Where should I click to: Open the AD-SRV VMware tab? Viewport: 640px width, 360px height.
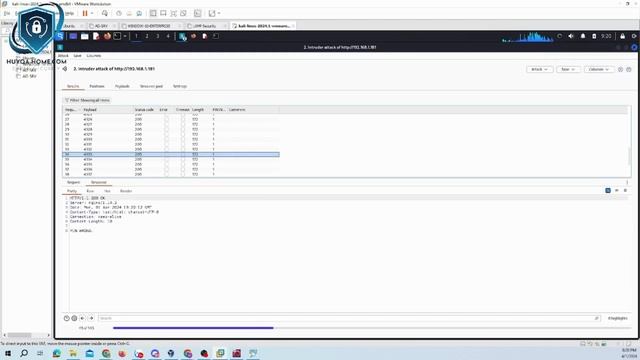point(101,26)
